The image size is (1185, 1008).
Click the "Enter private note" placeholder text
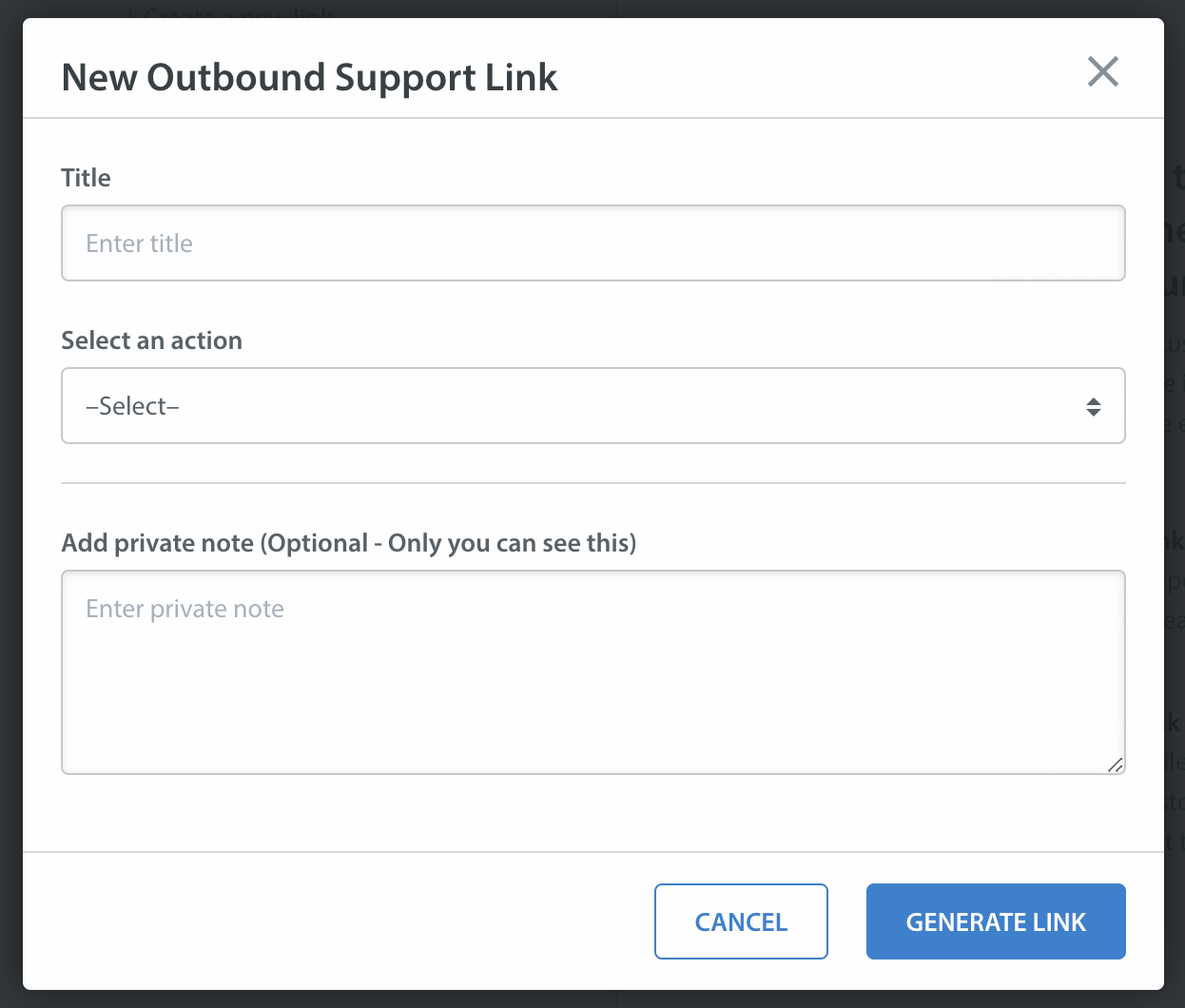pos(185,609)
